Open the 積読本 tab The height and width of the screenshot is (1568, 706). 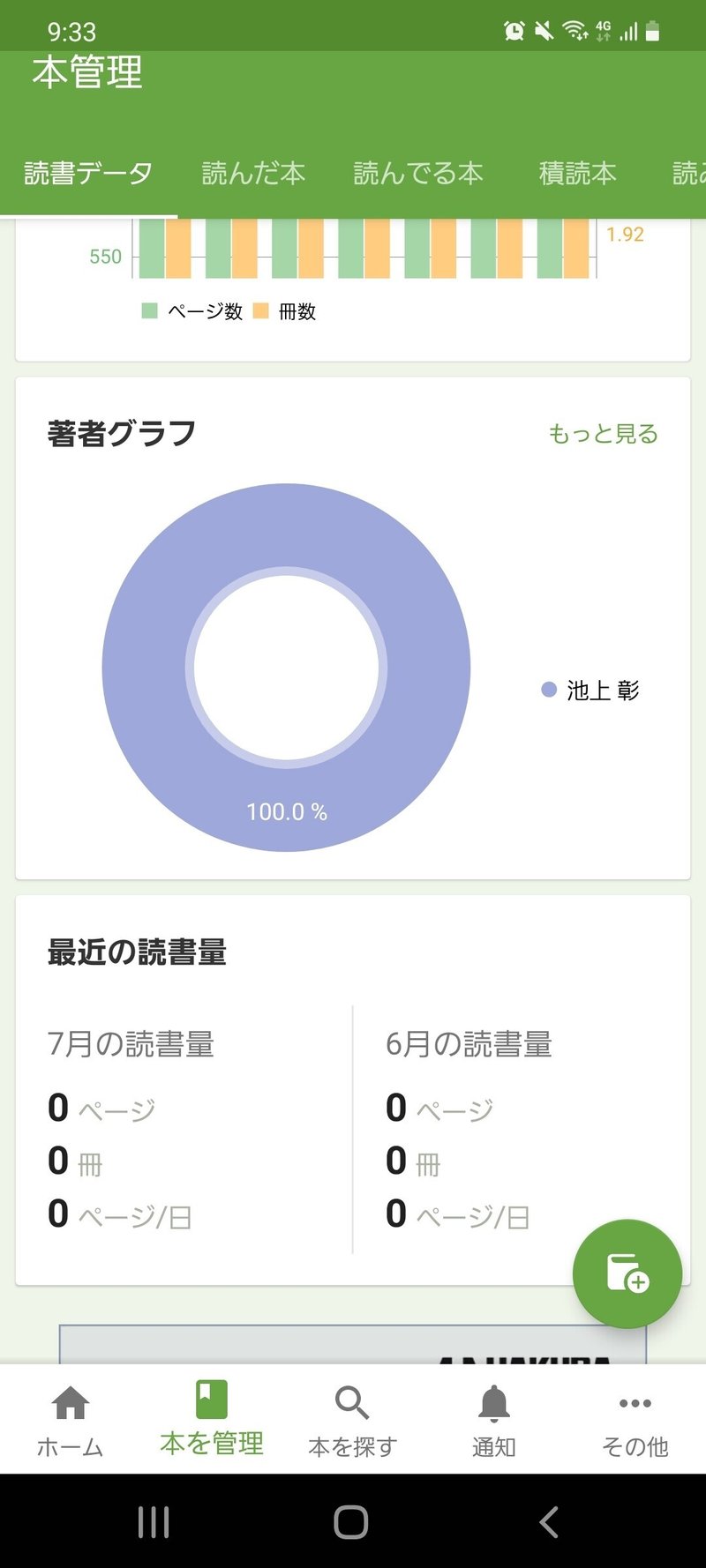[x=577, y=173]
